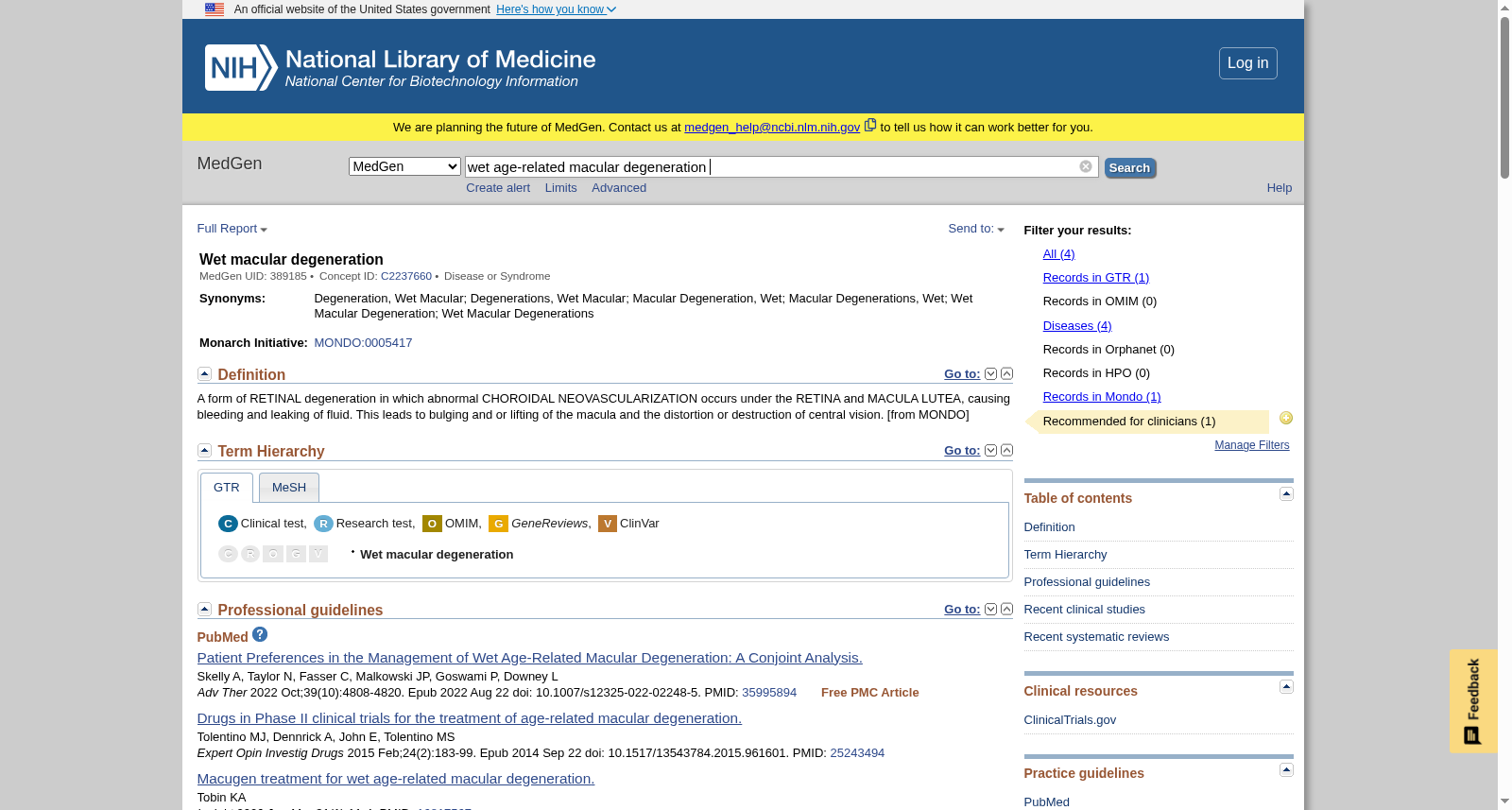Open the Limits link
This screenshot has width=1512, height=810.
[x=560, y=188]
